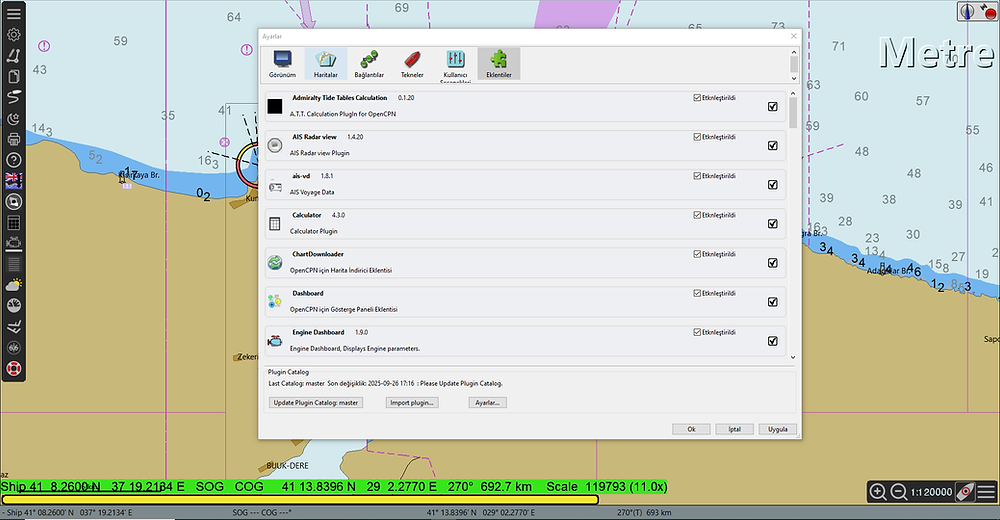Screen dimensions: 1000x520
Task: Click the UK flag tide tables icon
Action: click(x=13, y=181)
